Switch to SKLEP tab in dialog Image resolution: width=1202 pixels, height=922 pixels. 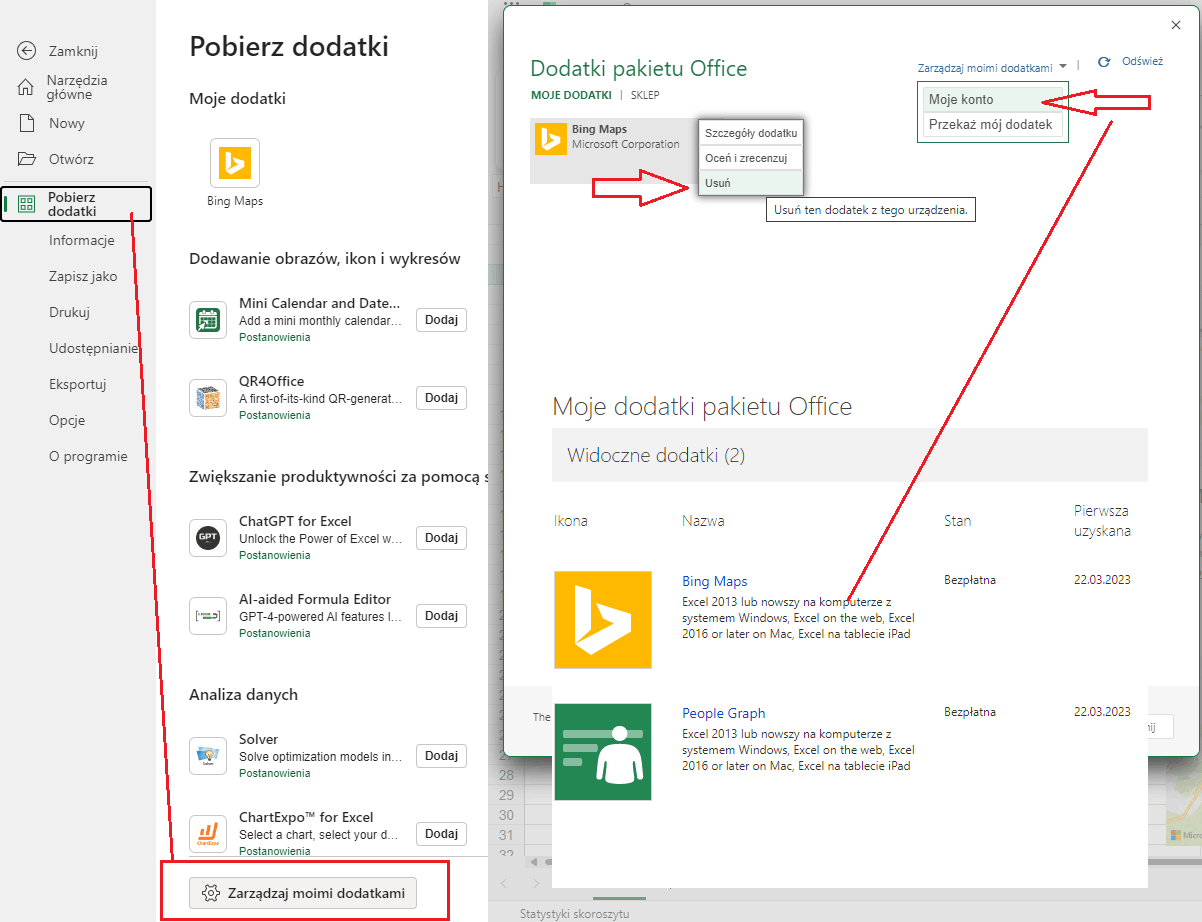tap(644, 95)
